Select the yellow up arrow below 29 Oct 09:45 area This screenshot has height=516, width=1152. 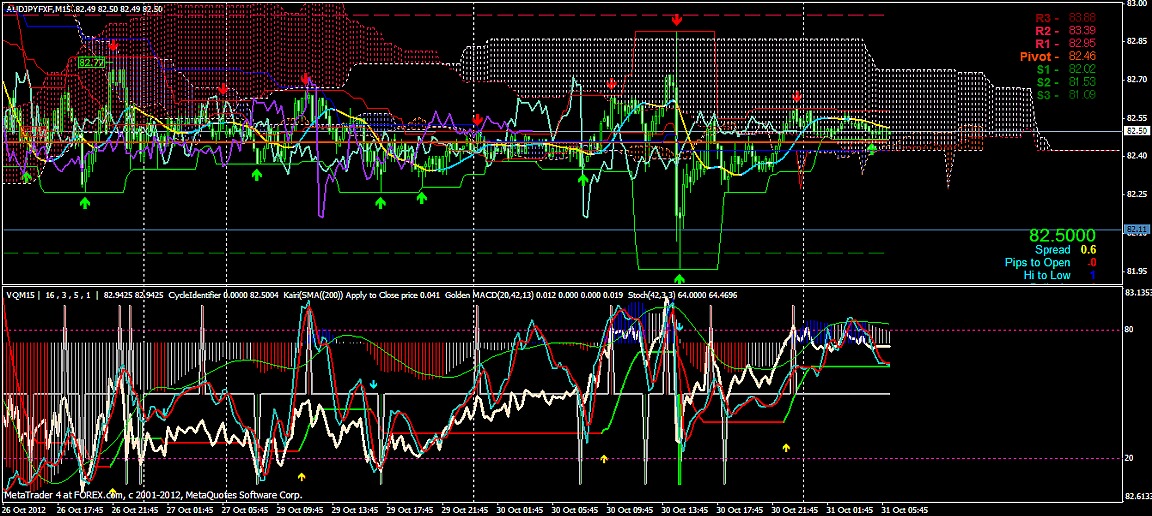point(302,475)
